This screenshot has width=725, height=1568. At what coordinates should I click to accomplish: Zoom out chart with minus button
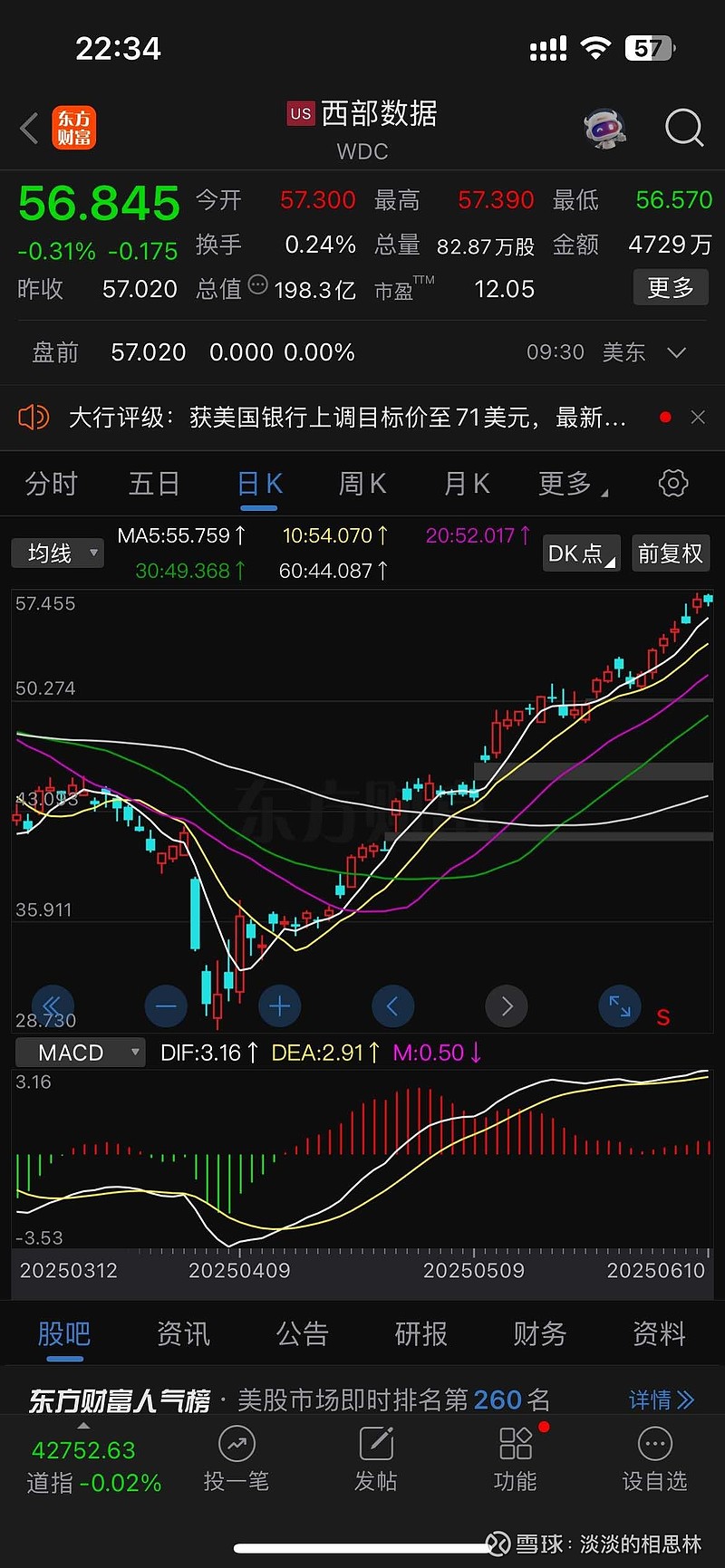point(166,1005)
